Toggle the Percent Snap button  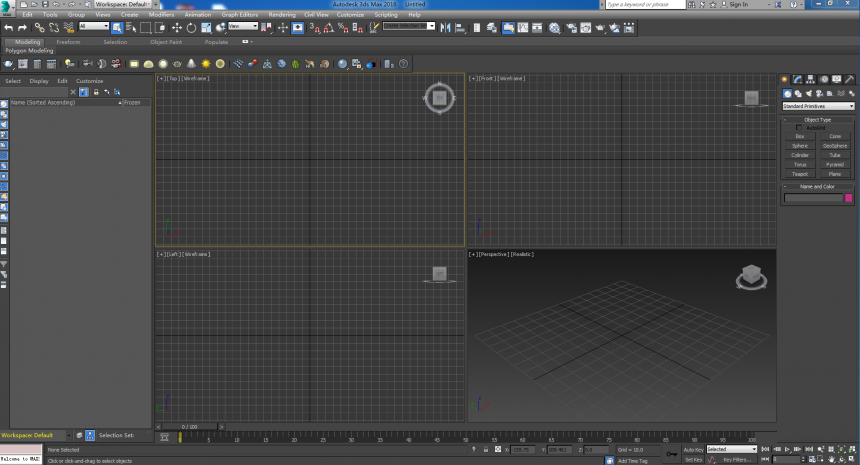(343, 27)
